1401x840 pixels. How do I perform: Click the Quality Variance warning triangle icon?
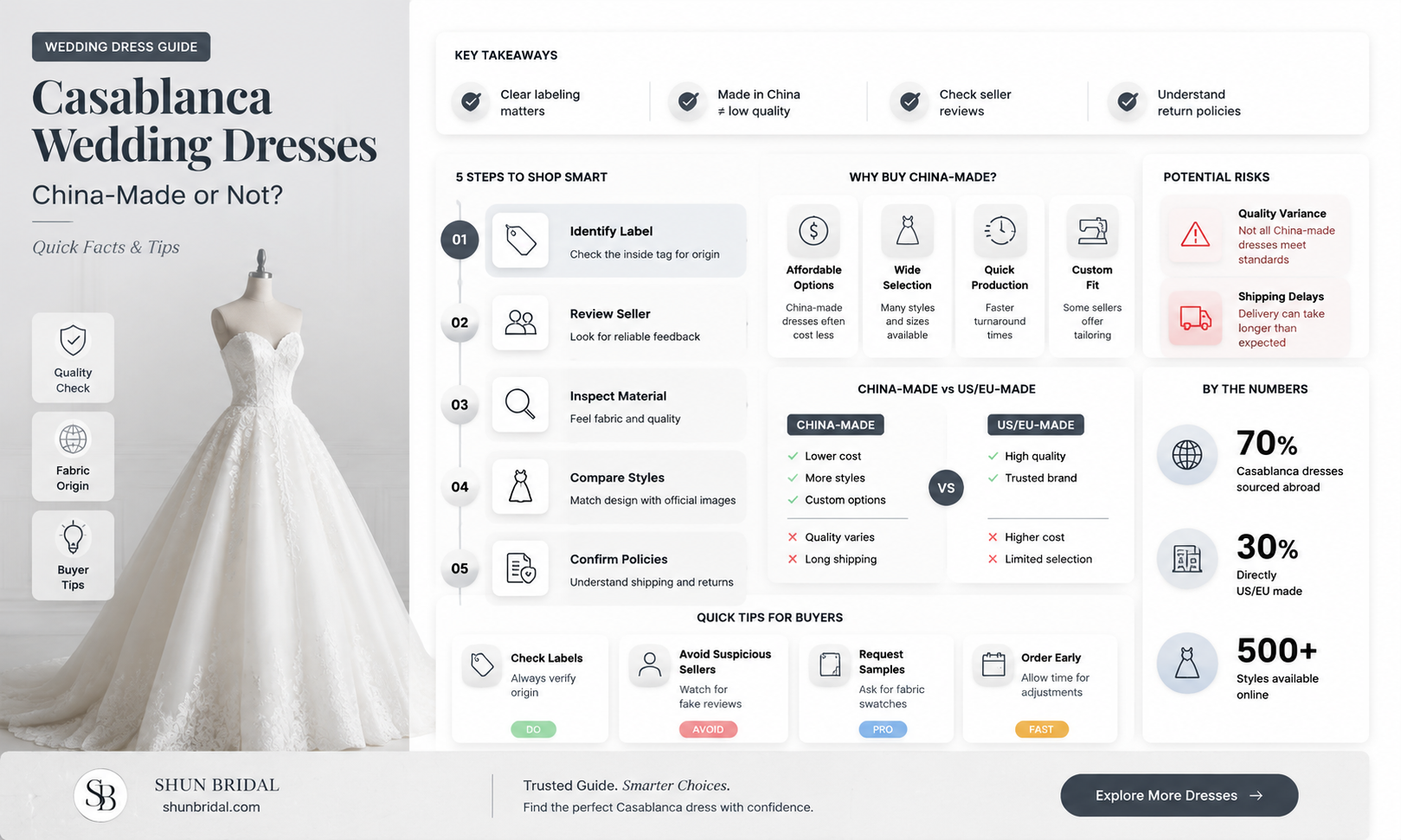pos(1195,234)
